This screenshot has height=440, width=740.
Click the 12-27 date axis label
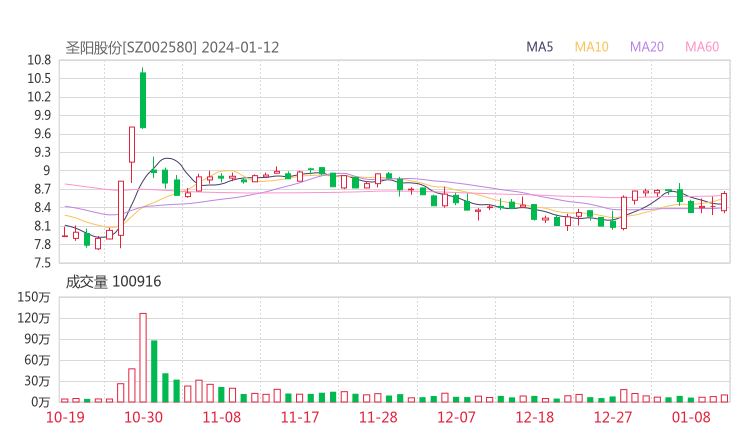[x=613, y=417]
